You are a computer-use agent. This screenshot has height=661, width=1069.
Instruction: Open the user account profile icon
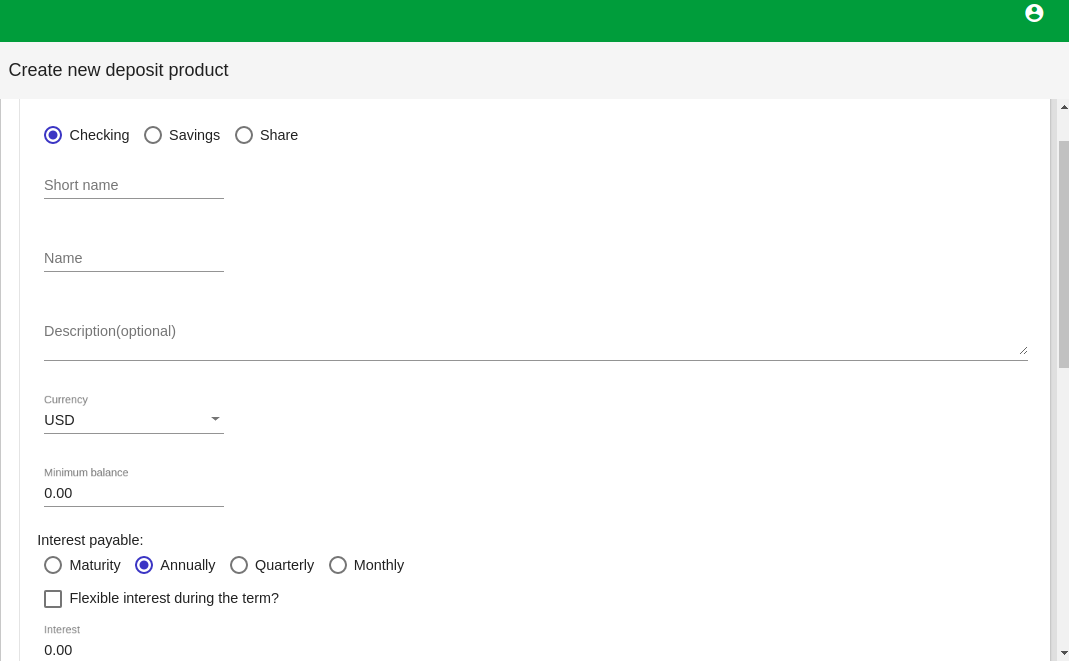pyautogui.click(x=1034, y=13)
